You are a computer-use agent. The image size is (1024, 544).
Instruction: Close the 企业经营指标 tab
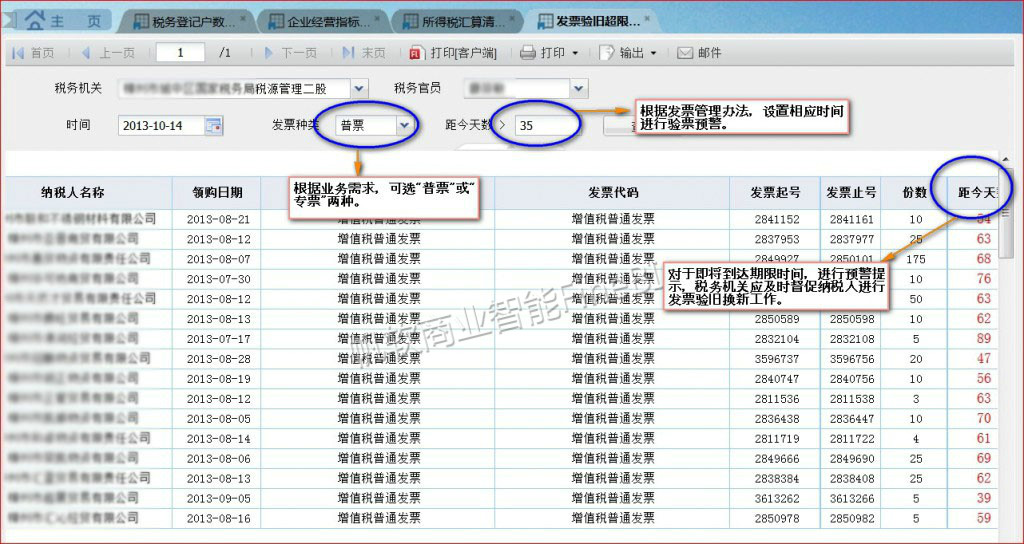[378, 18]
